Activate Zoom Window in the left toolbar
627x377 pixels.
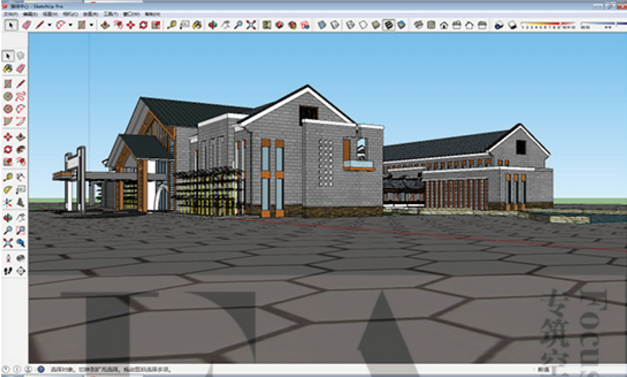click(x=20, y=230)
